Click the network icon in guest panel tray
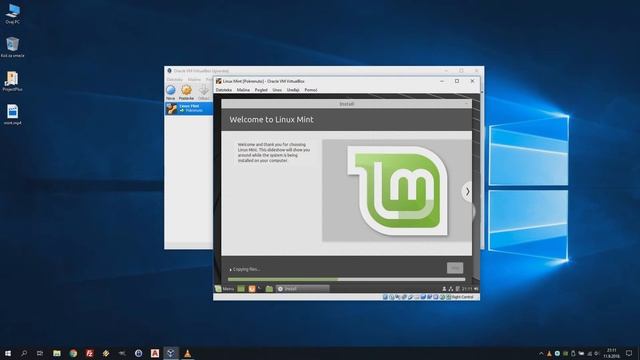 pos(451,289)
